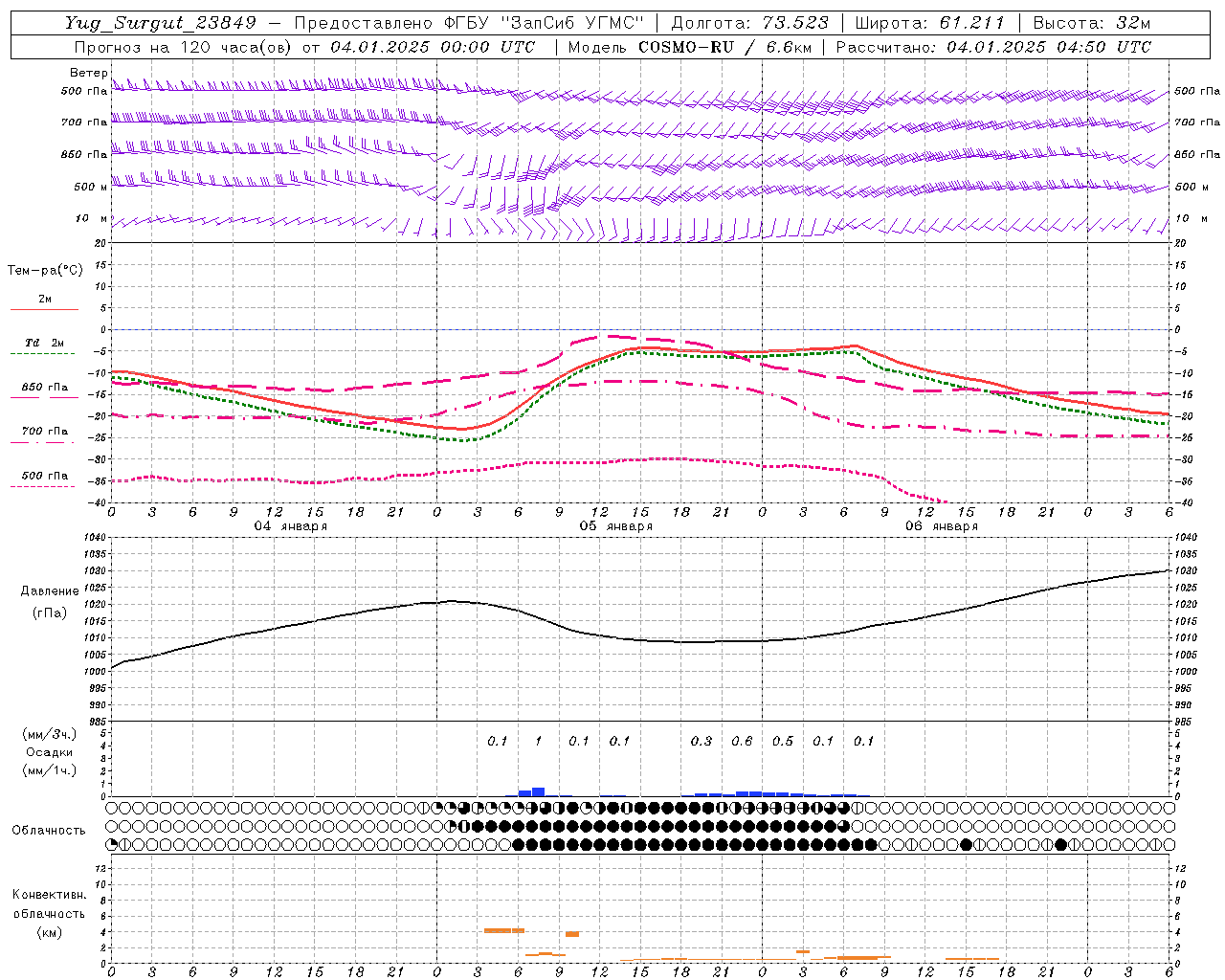Click the 05 января date label
This screenshot has height=980, width=1225.
[616, 526]
